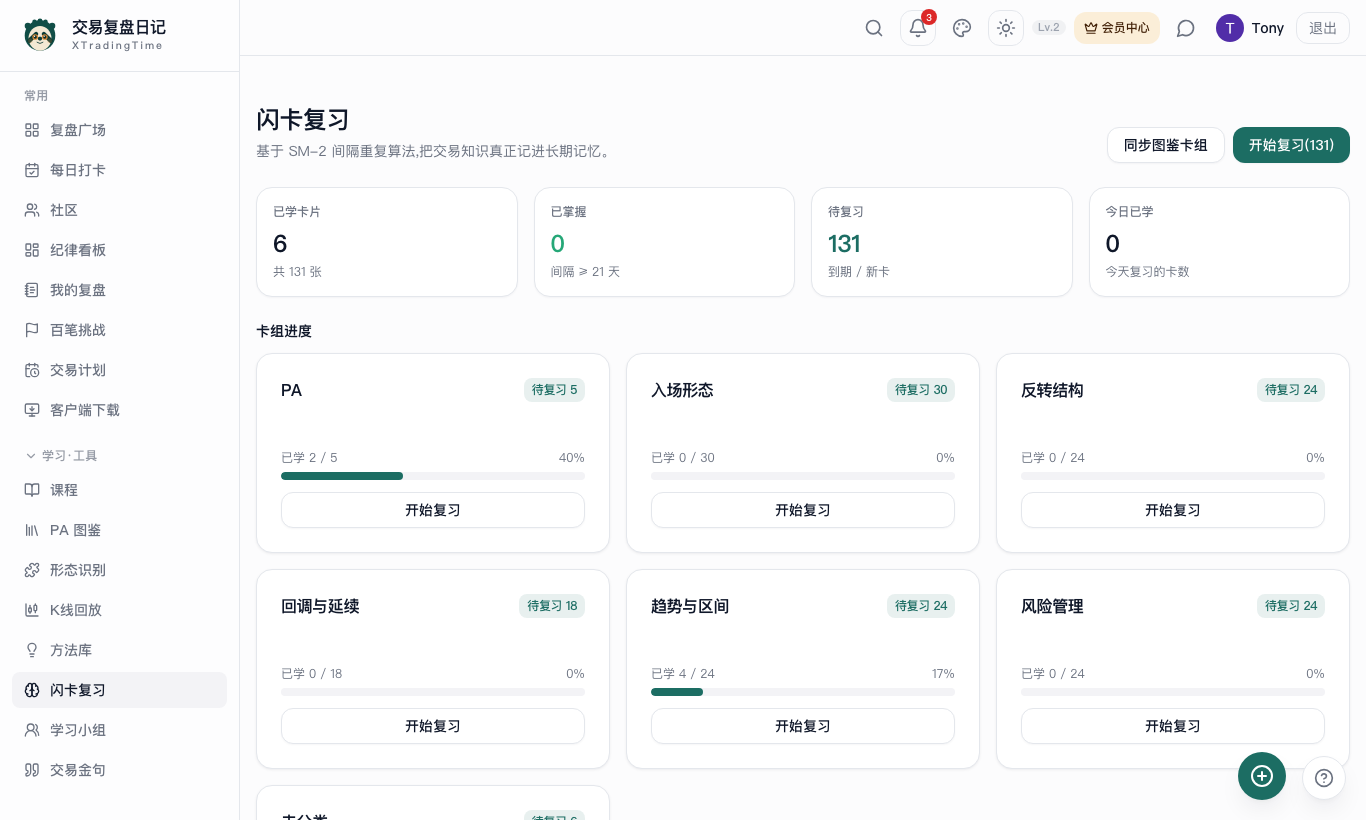1366x820 pixels.
Task: Open 百笔挑战 in sidebar
Action: pyautogui.click(x=119, y=330)
